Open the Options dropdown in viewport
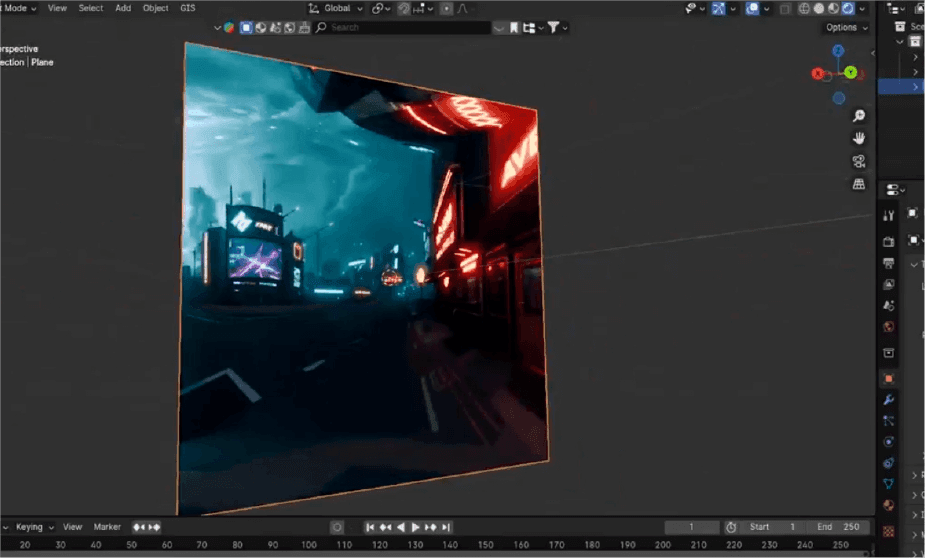Viewport: 925px width, 558px height. pos(846,28)
